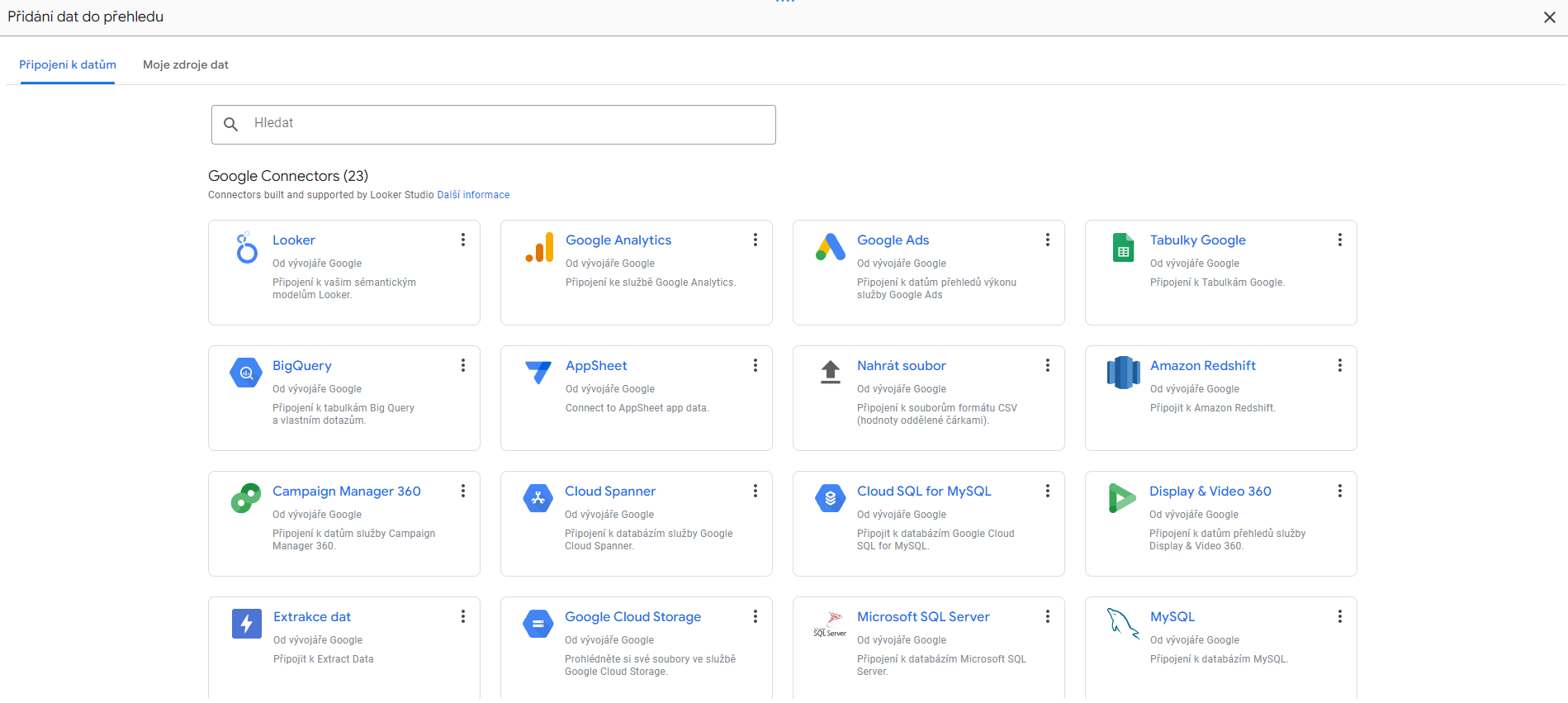Click the 'Connect to AppSheet app data.' description
This screenshot has width=1568, height=703.
click(x=637, y=408)
